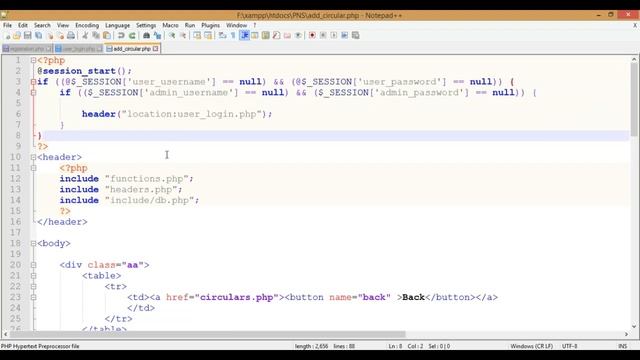Collapse the table fold at line 21
This screenshot has height=360, width=640.
[33, 276]
